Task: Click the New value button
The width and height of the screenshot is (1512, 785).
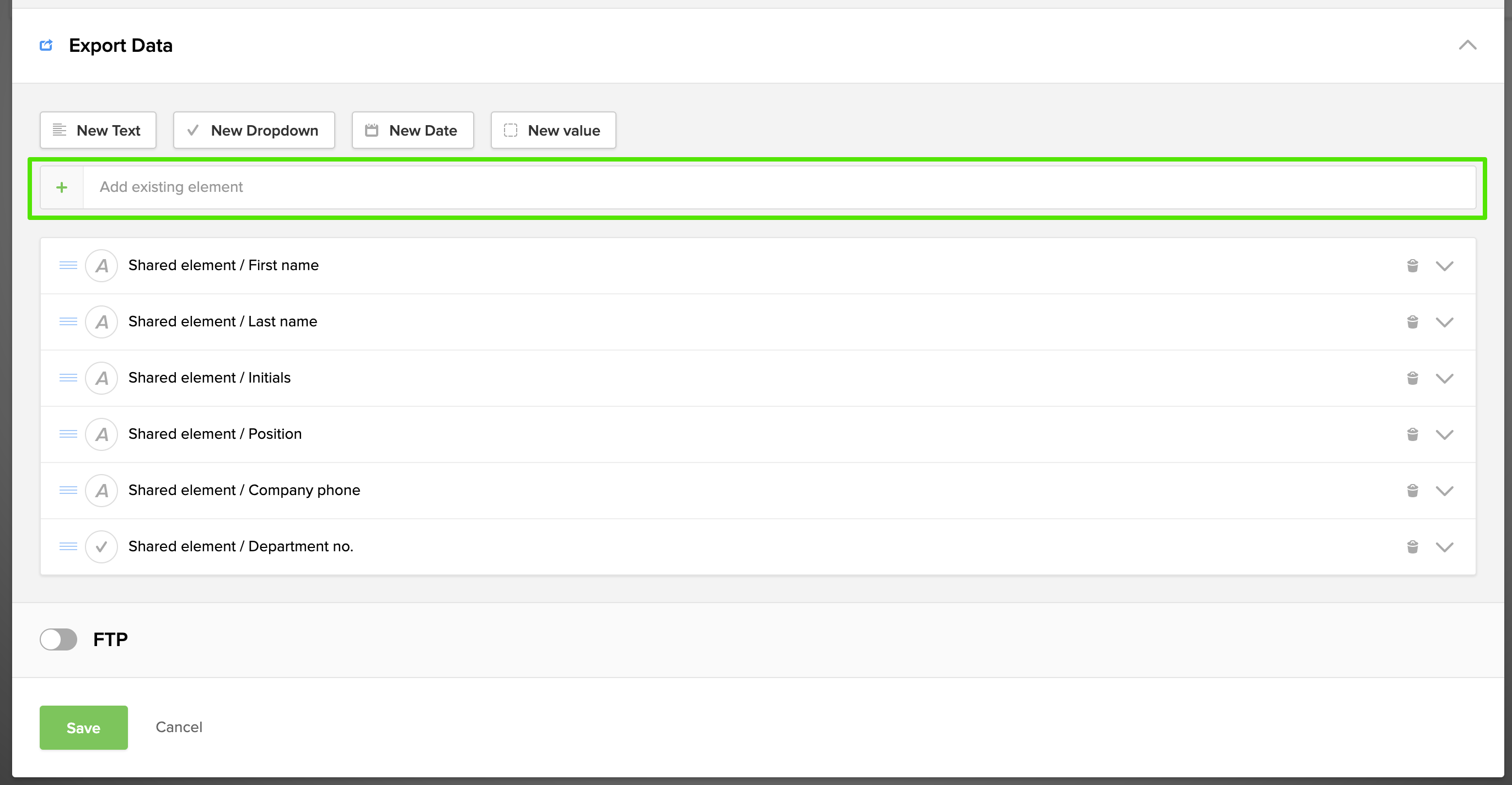Action: (x=553, y=130)
